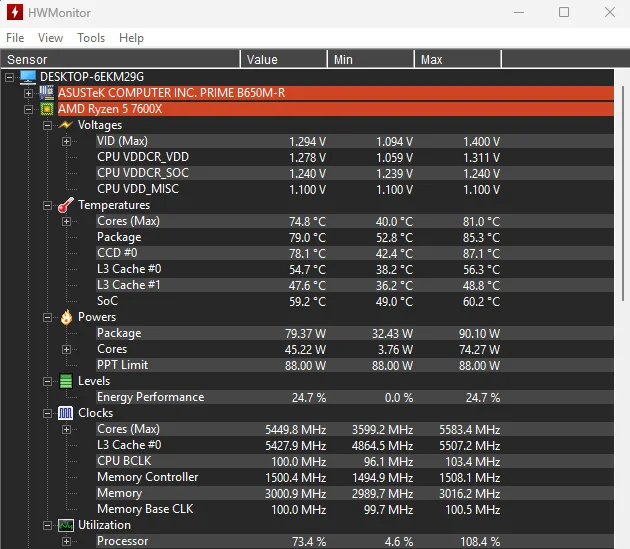Click the Powers flame icon
Viewport: 630px width, 549px height.
(x=66, y=317)
